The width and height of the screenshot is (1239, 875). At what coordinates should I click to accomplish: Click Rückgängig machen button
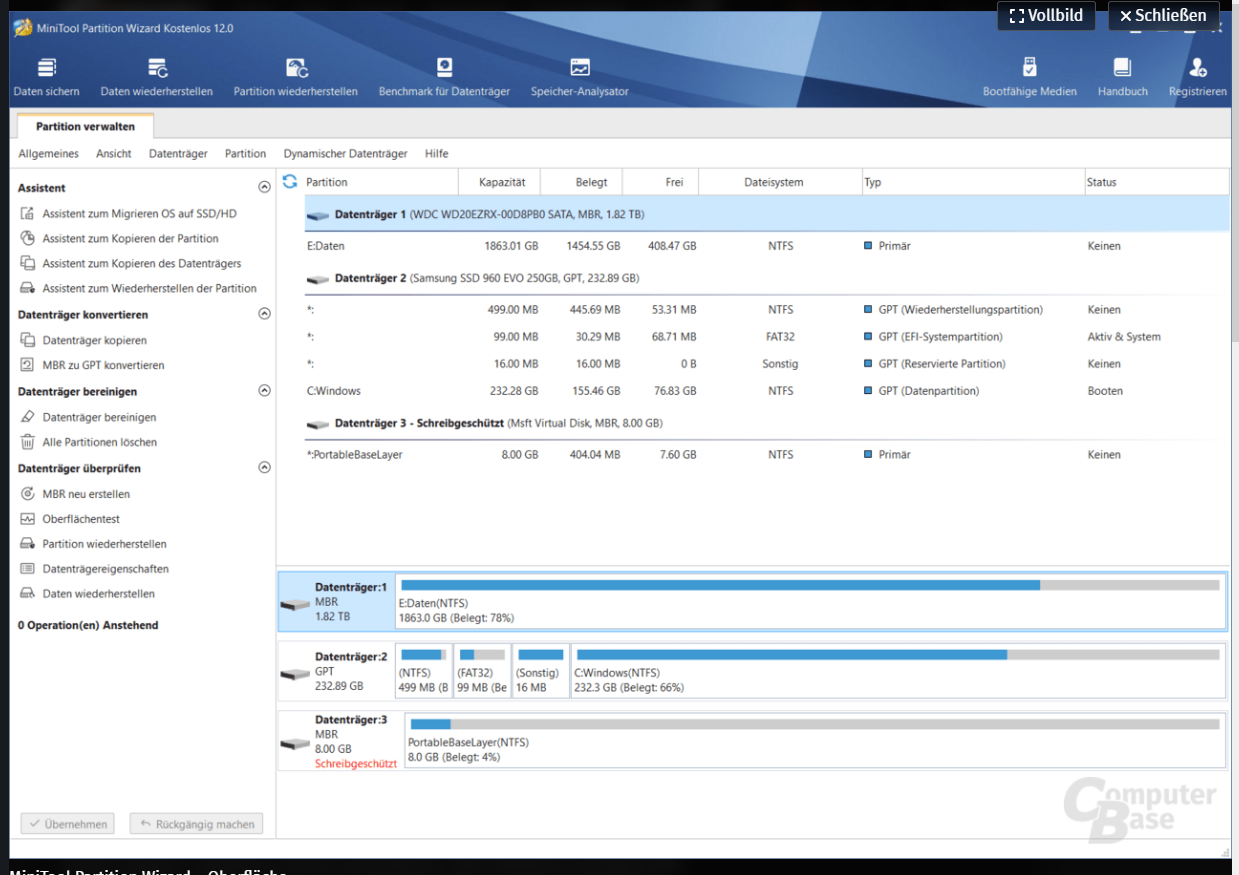click(196, 824)
